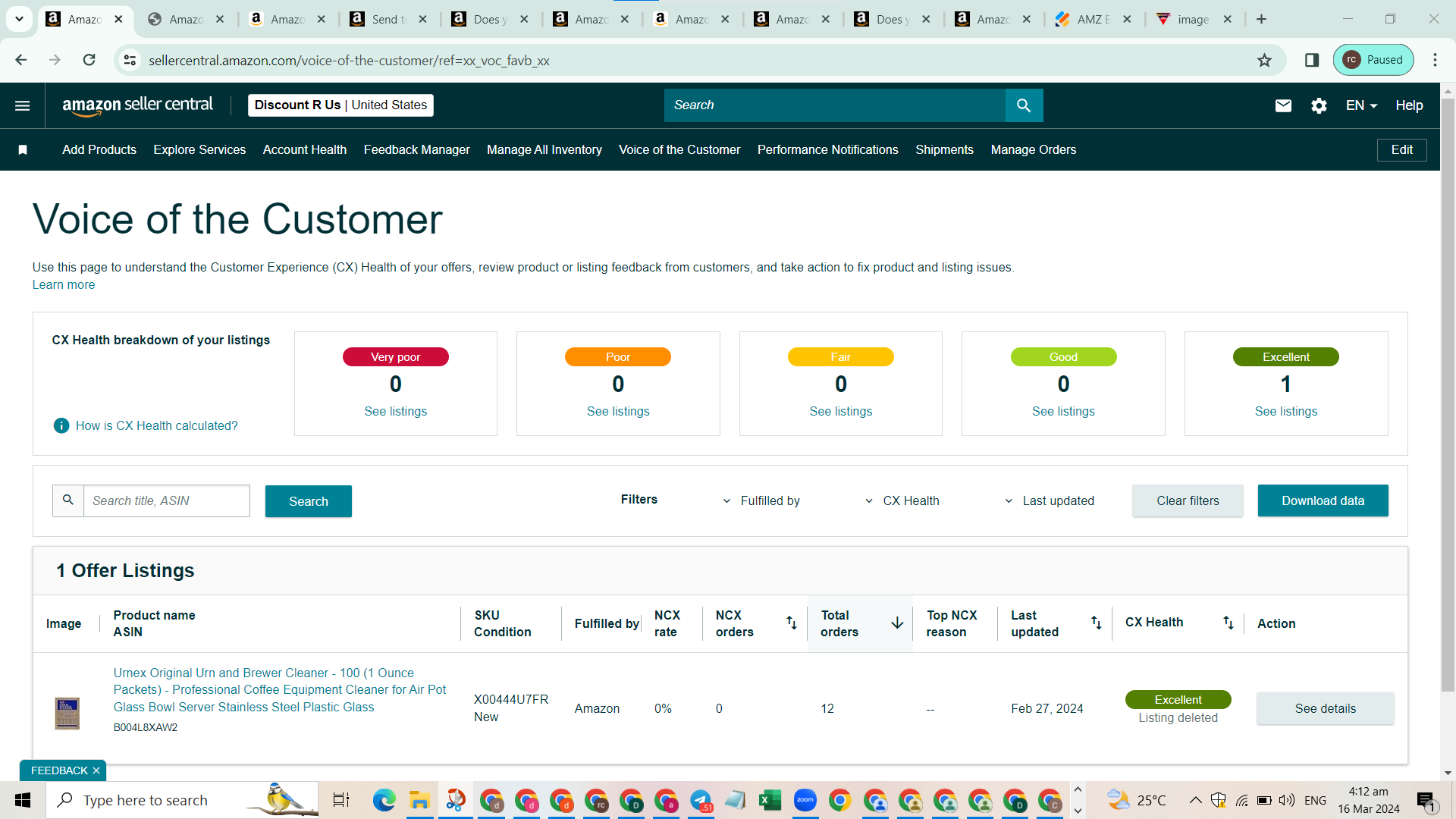
Task: Open Chrome three-dot menu
Action: [1435, 60]
